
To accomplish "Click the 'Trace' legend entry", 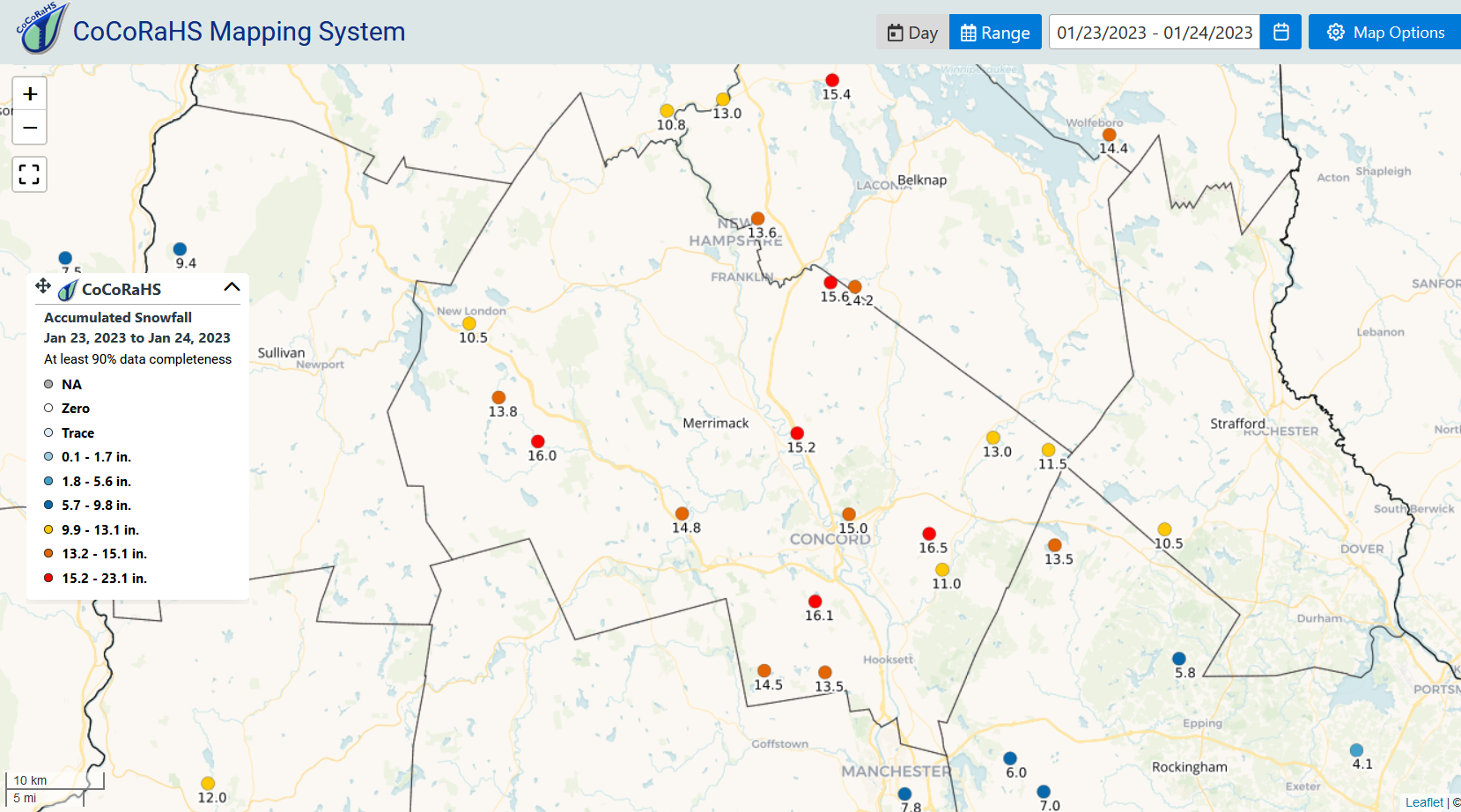I will pos(77,433).
